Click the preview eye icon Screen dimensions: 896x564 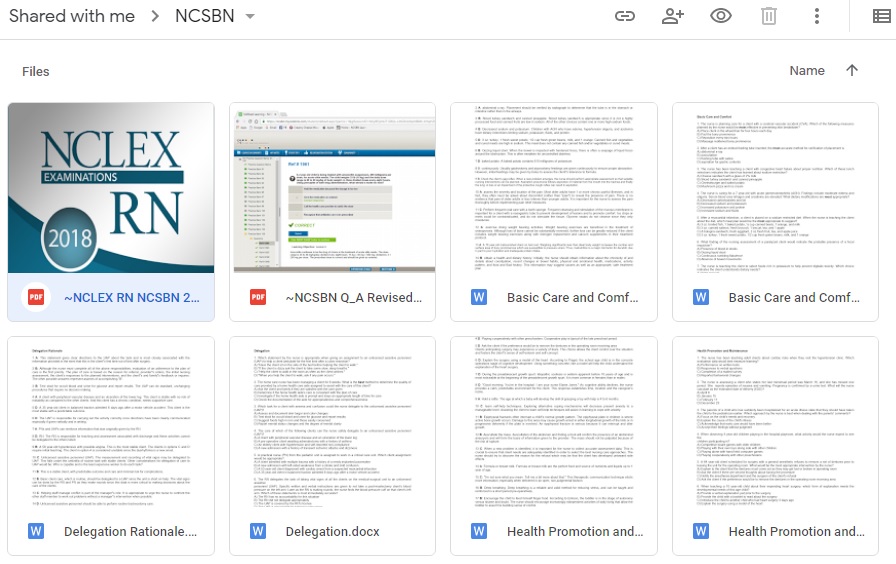click(721, 16)
